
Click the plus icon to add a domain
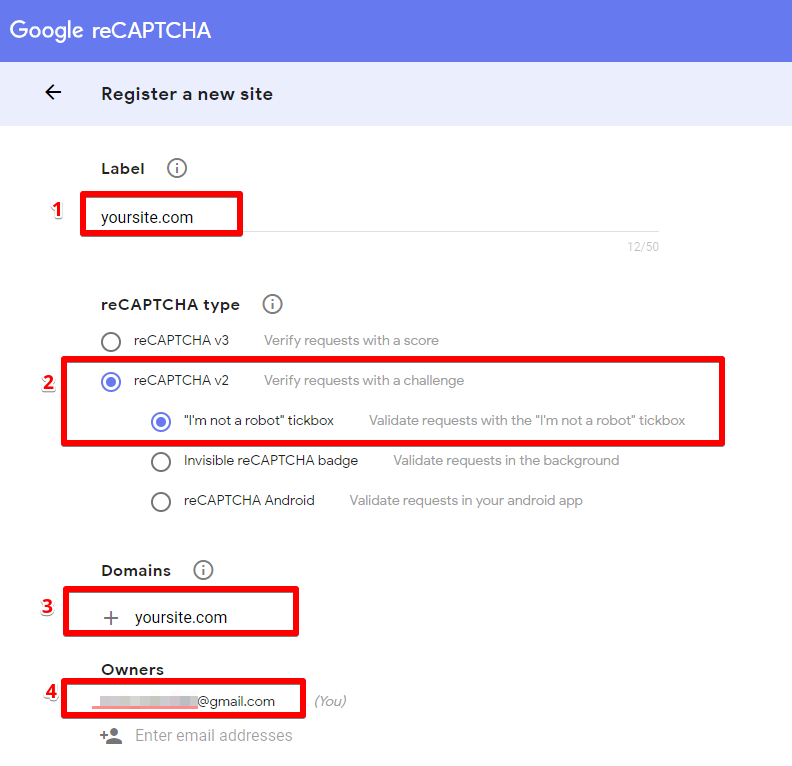(x=111, y=618)
